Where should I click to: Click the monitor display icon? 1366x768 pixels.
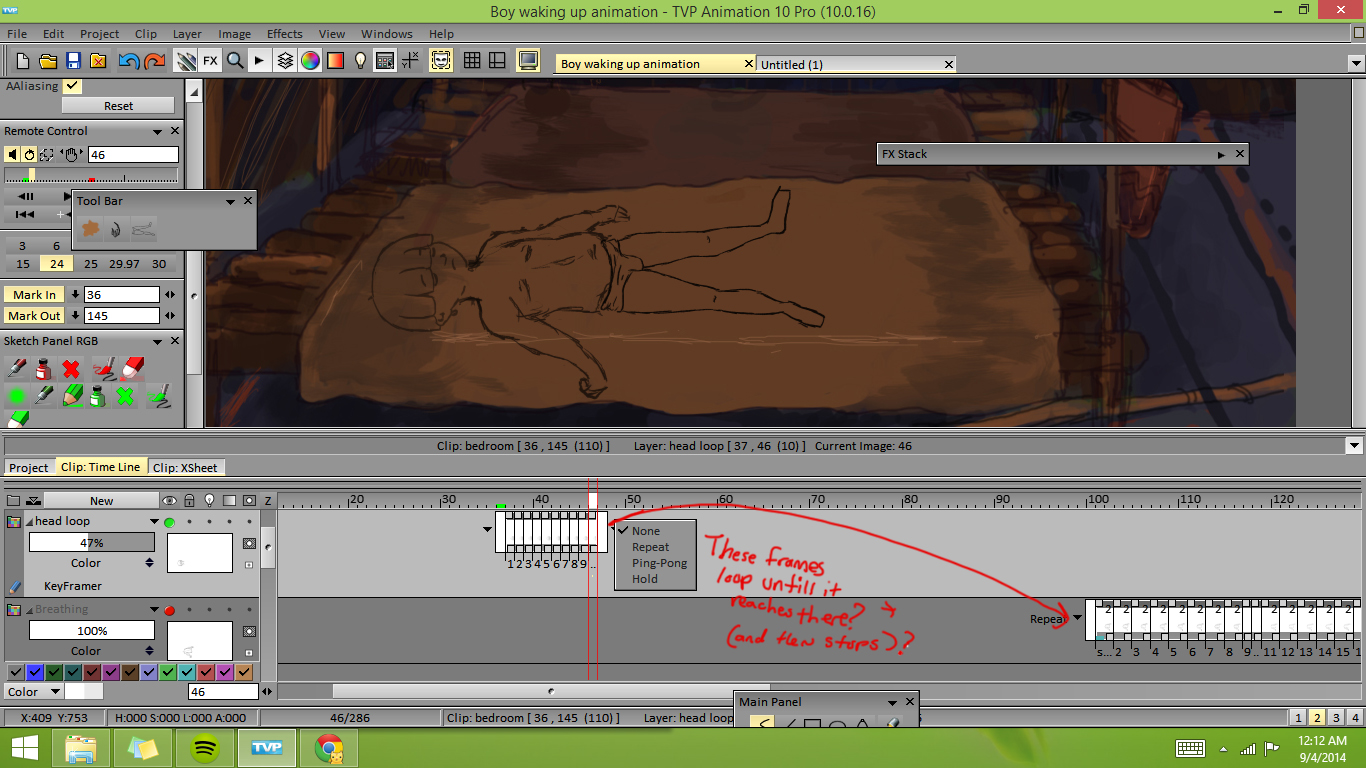pyautogui.click(x=528, y=61)
